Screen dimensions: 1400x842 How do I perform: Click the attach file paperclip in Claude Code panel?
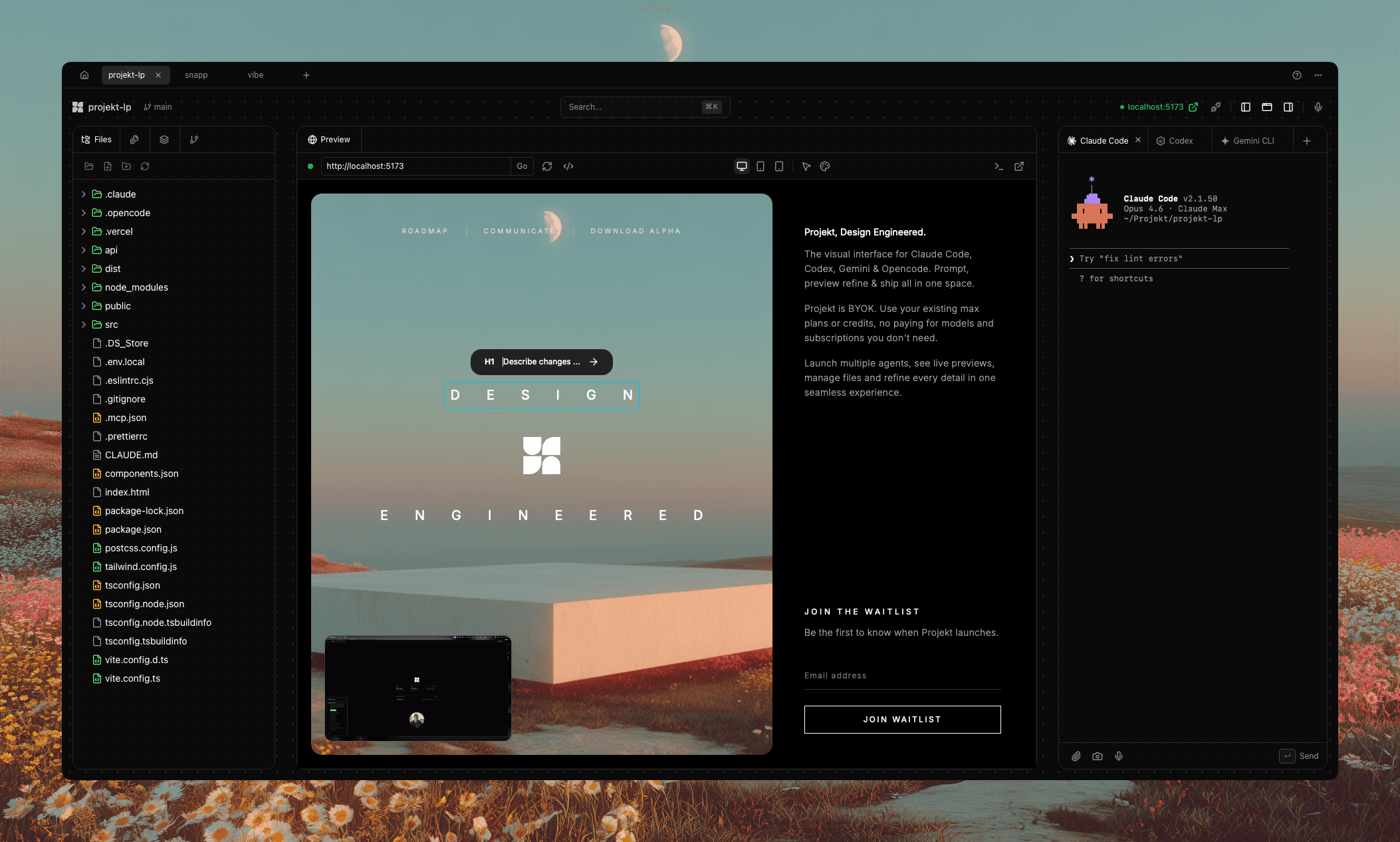1076,756
